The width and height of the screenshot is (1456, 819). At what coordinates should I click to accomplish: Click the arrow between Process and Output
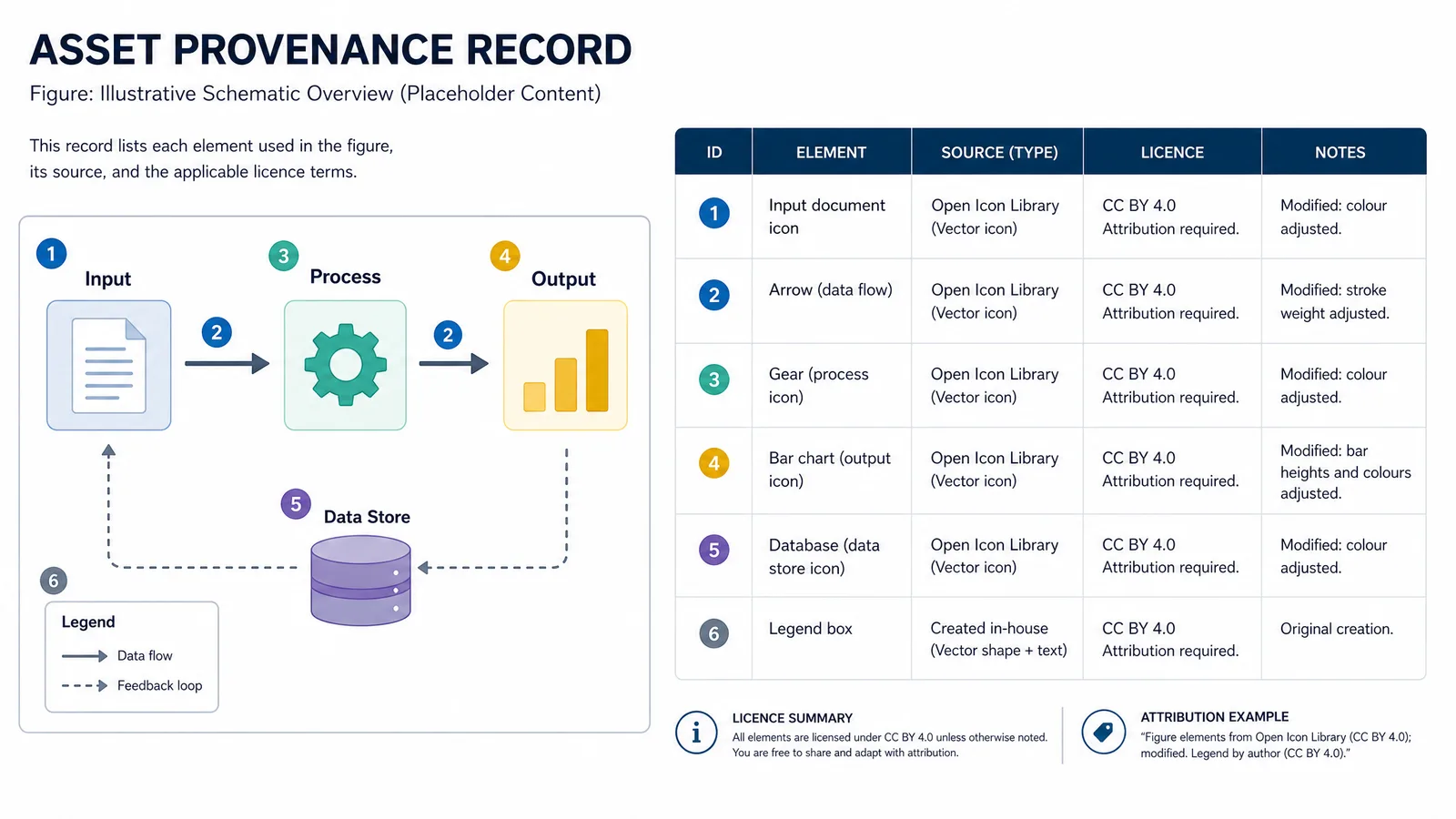click(454, 364)
